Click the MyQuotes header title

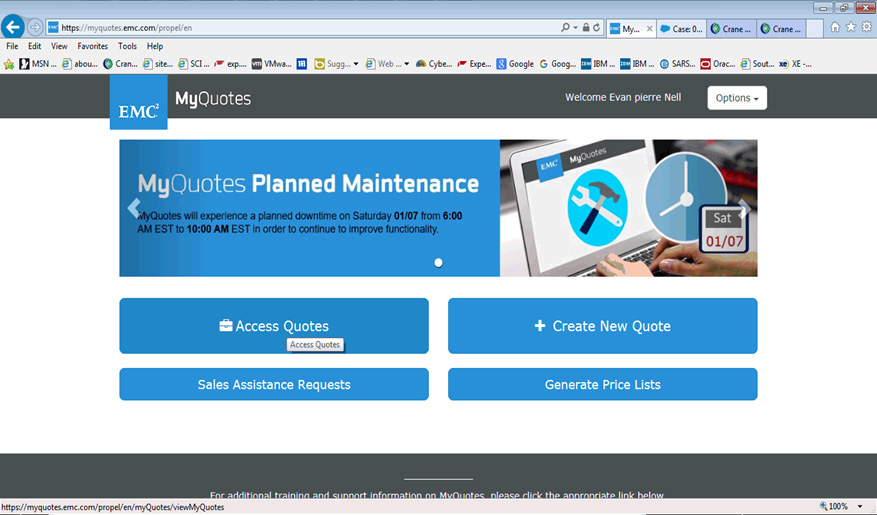click(x=213, y=99)
